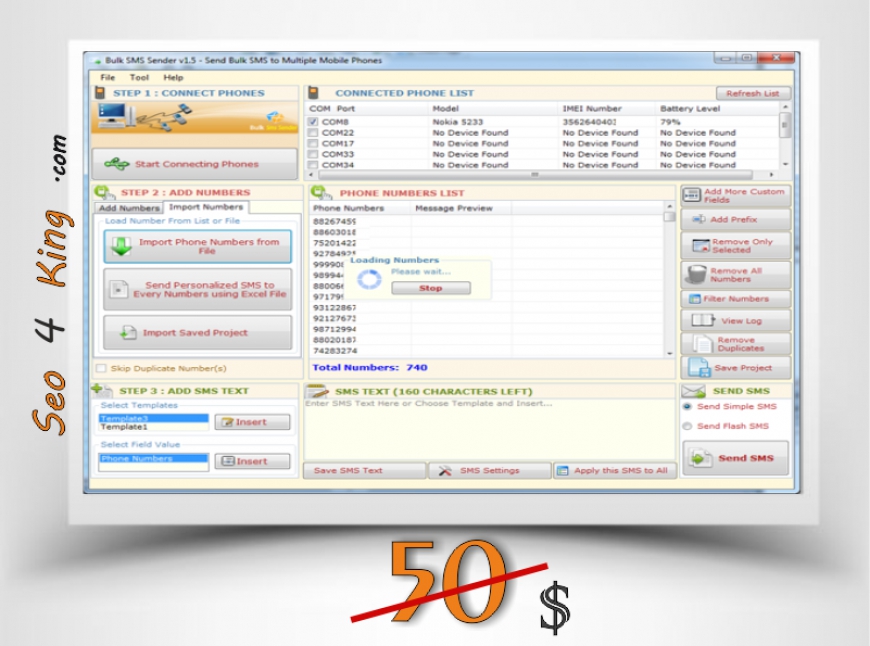Uncheck the COM8 port checkbox
Viewport: 870px width, 646px height.
pos(313,122)
